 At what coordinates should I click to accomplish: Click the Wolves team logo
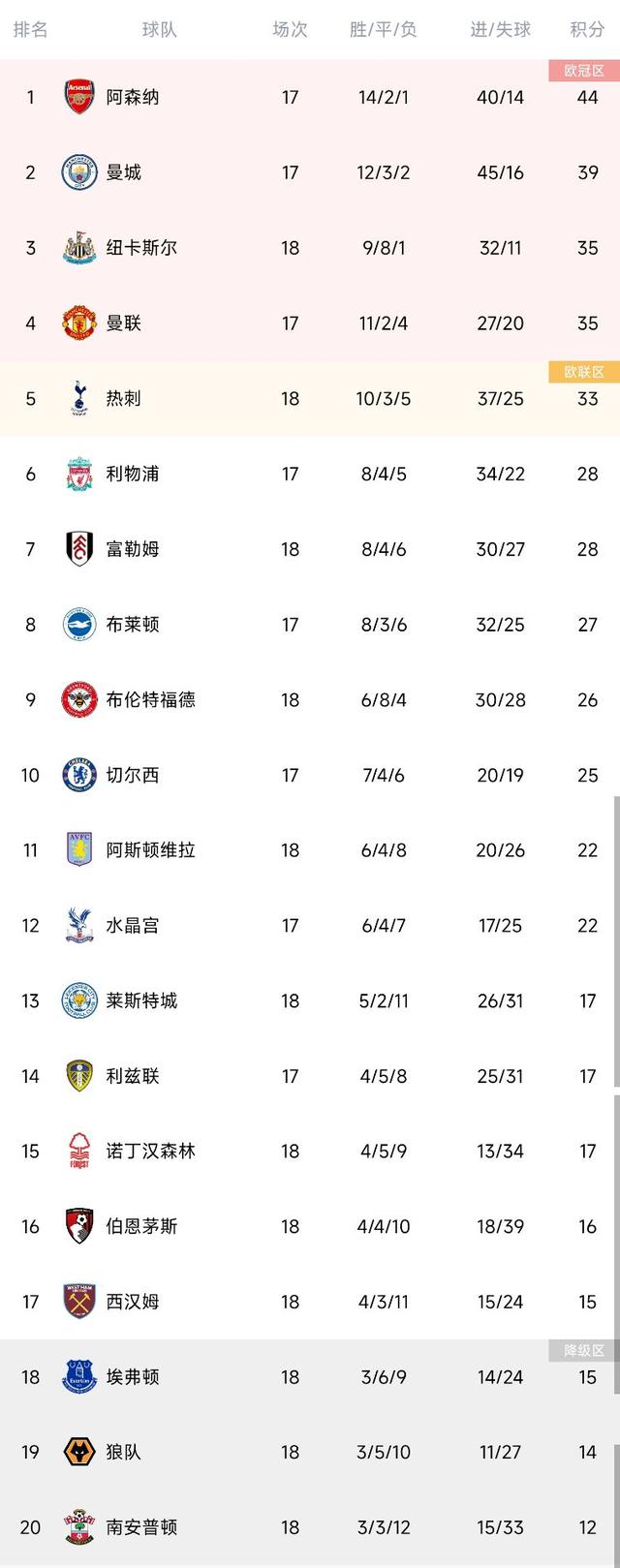pos(78,1452)
